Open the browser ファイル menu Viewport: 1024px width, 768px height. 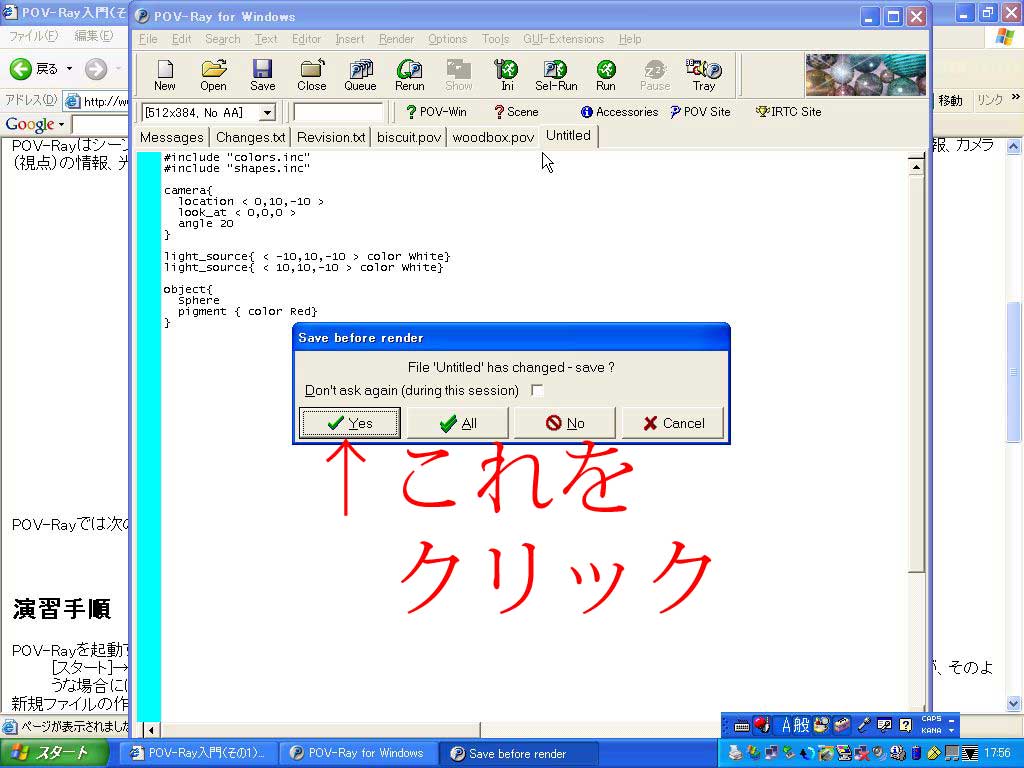(33, 35)
